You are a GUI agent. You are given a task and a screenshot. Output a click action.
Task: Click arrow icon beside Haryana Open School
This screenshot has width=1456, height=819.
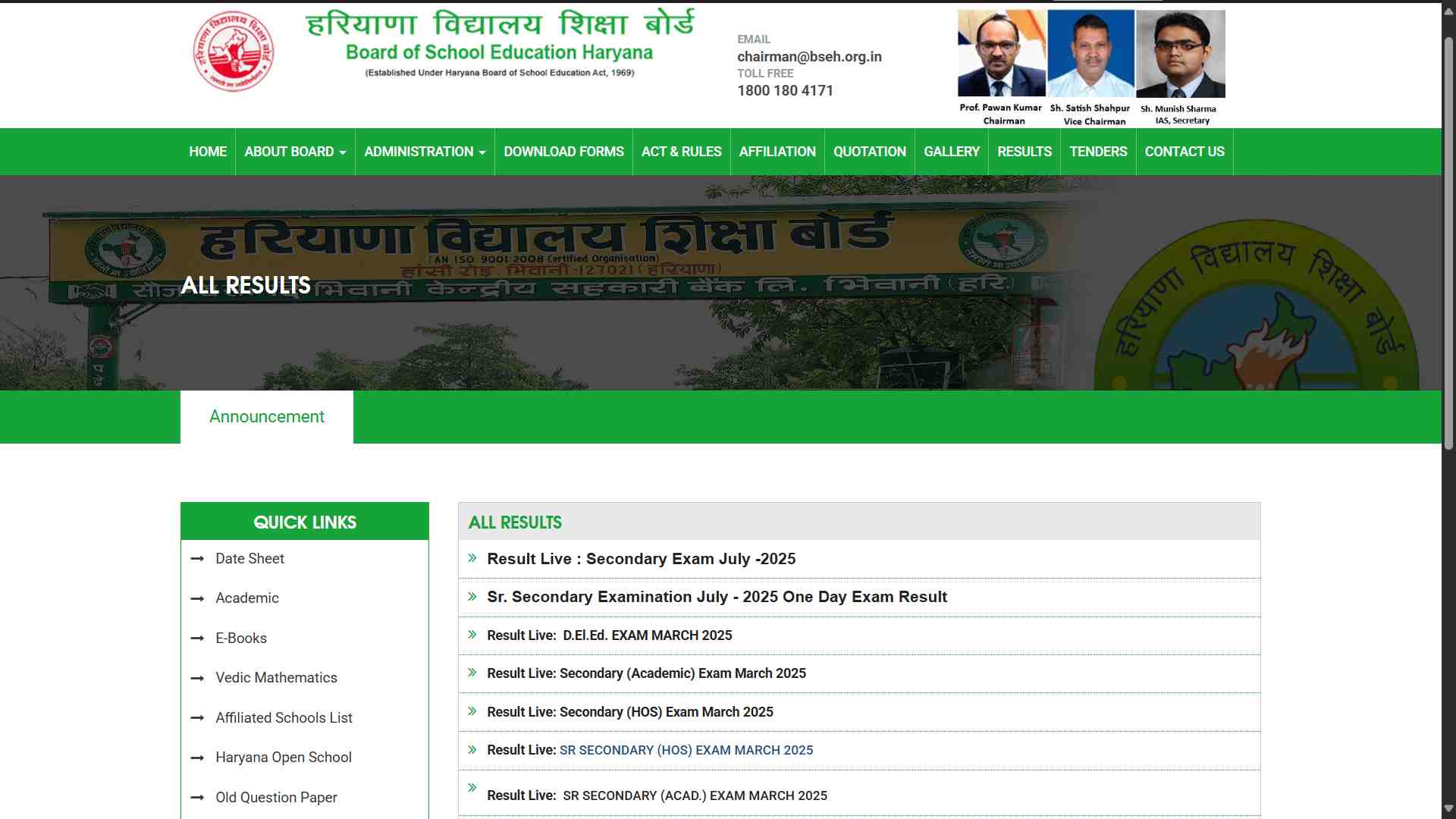(197, 758)
